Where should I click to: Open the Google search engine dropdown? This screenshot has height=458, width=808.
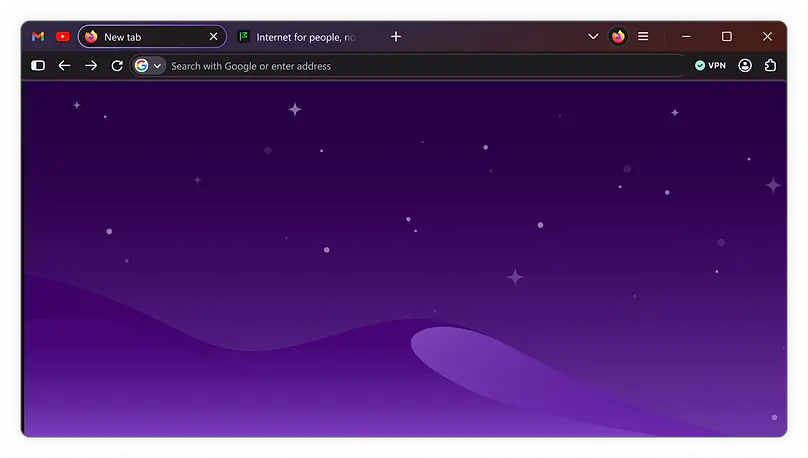[x=149, y=65]
